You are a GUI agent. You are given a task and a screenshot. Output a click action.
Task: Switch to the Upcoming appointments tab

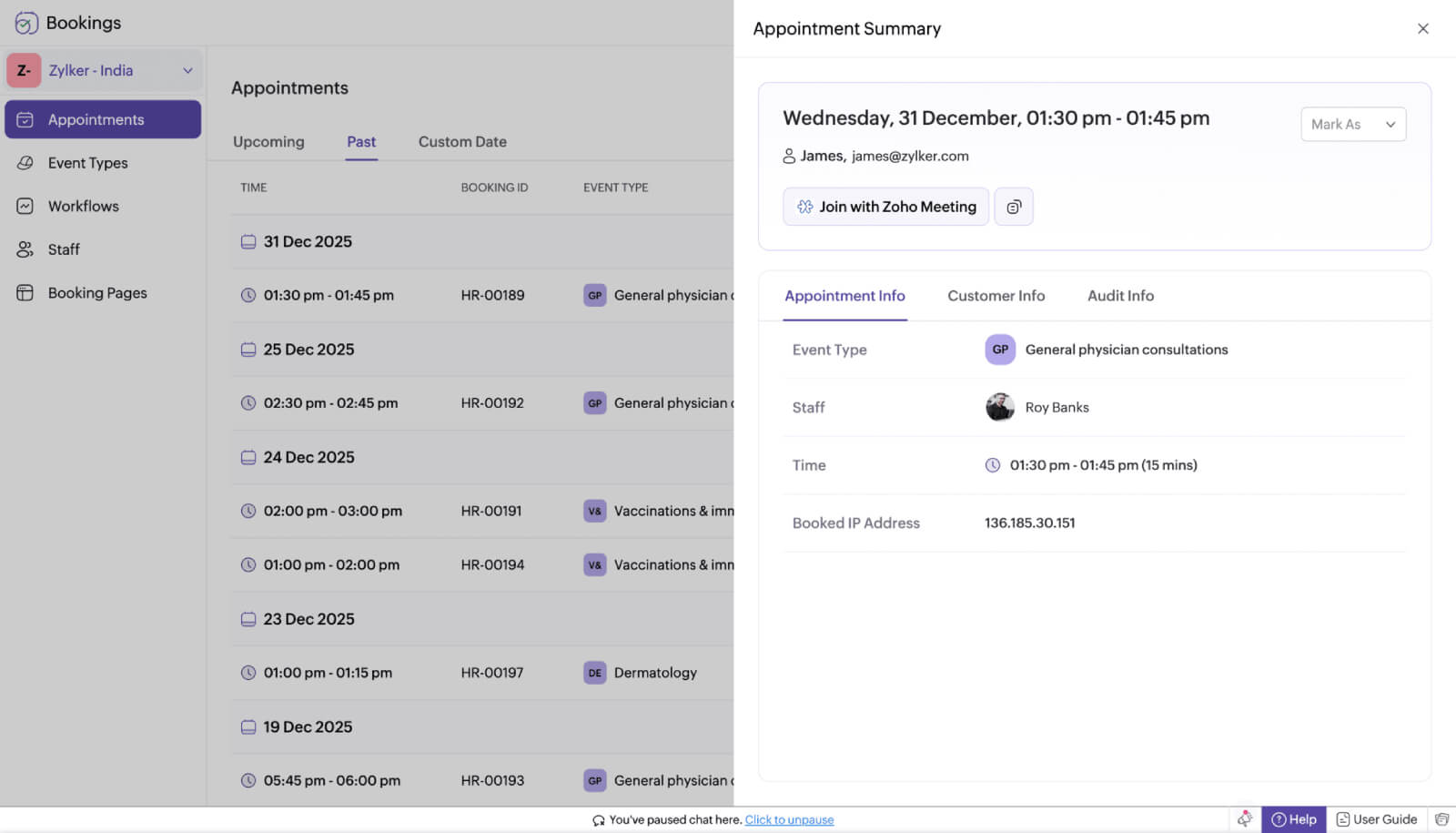tap(268, 141)
